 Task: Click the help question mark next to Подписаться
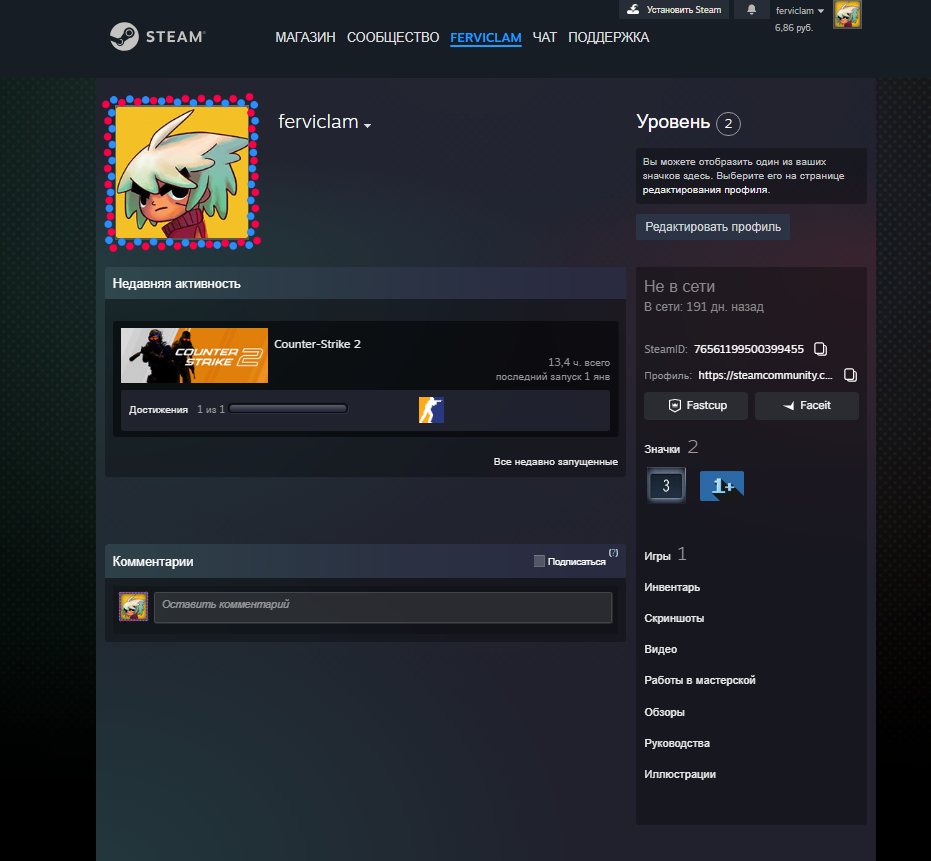pos(613,553)
